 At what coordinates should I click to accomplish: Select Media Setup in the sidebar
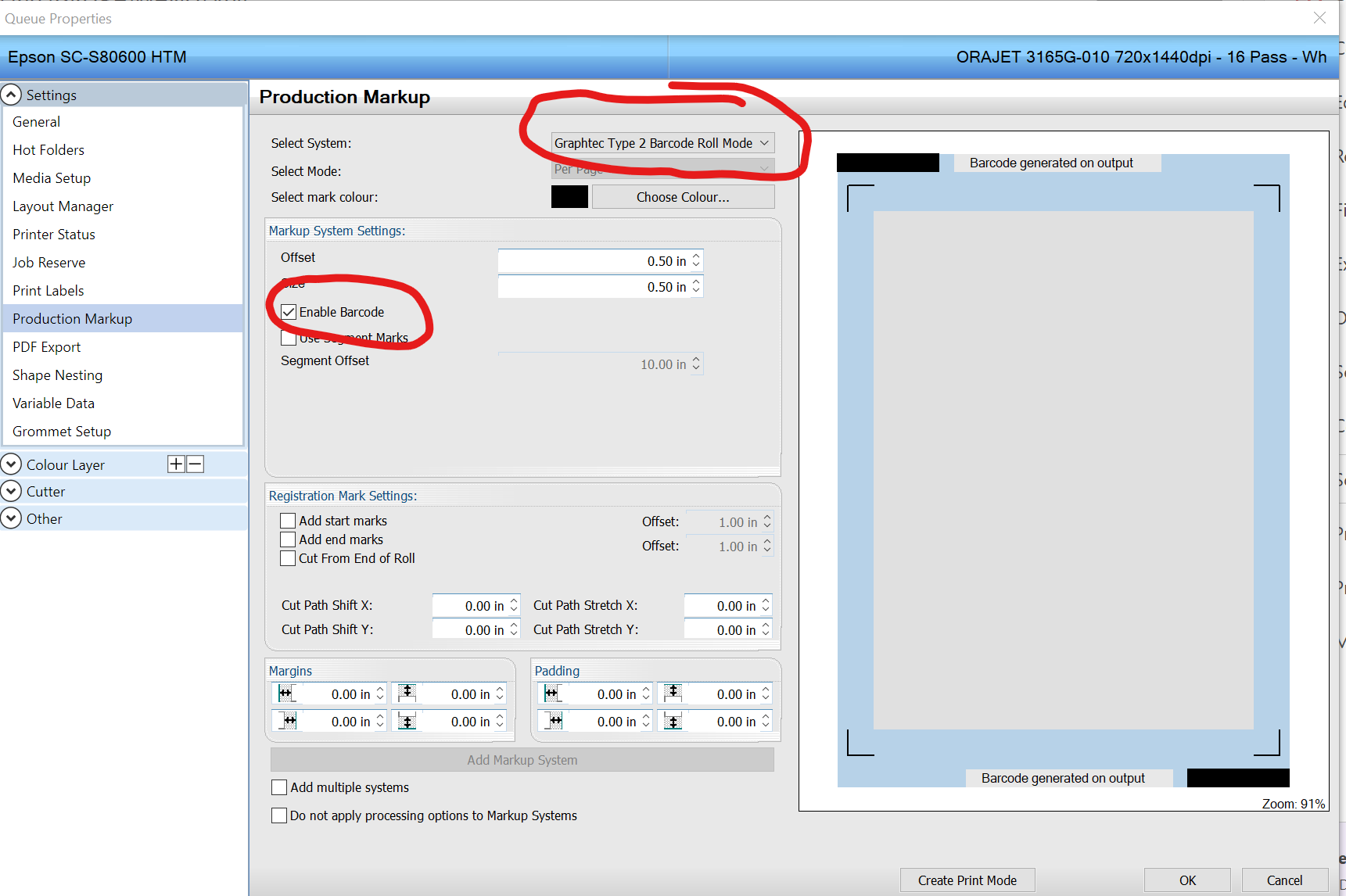[x=52, y=177]
